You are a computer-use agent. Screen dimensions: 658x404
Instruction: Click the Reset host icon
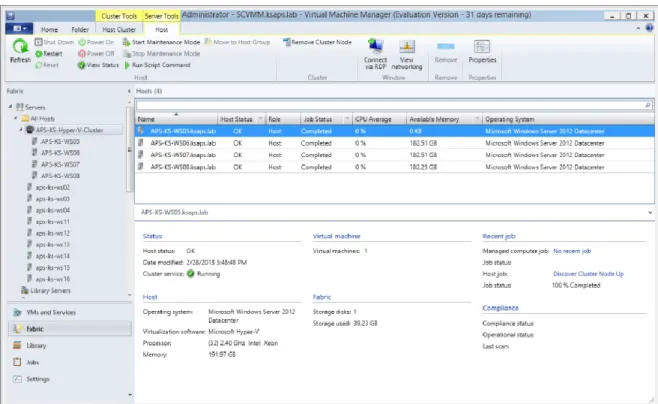[38, 65]
